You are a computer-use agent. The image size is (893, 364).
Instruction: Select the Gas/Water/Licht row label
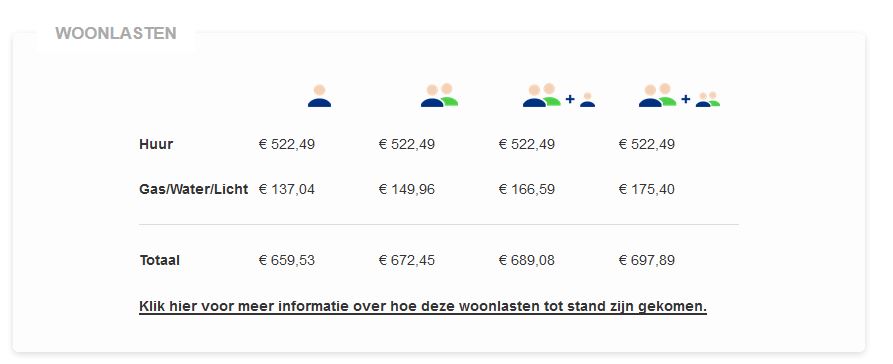pyautogui.click(x=194, y=189)
